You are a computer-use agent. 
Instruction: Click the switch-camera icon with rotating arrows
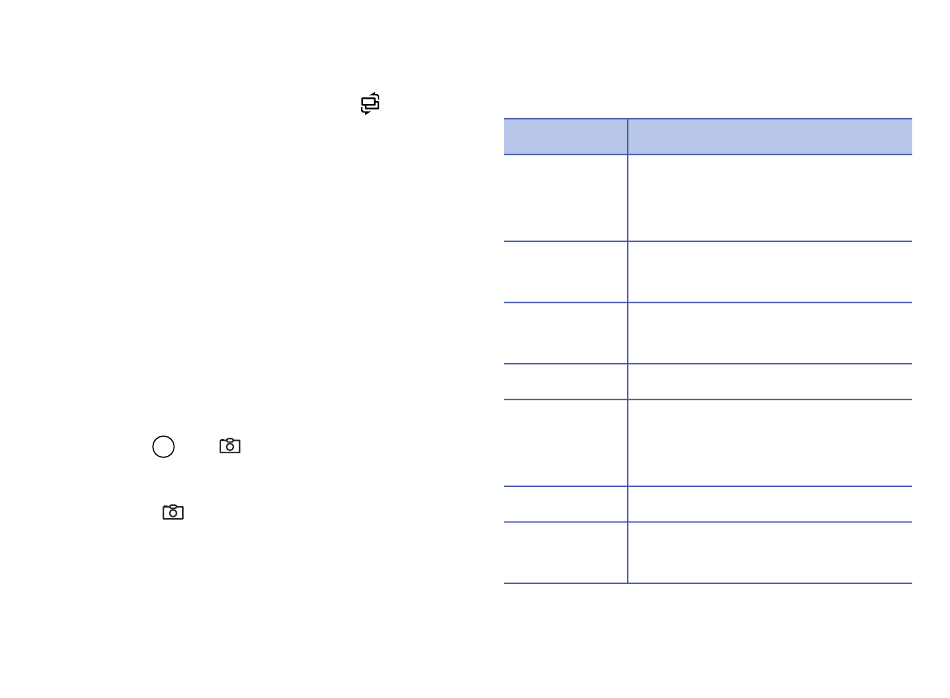click(370, 103)
